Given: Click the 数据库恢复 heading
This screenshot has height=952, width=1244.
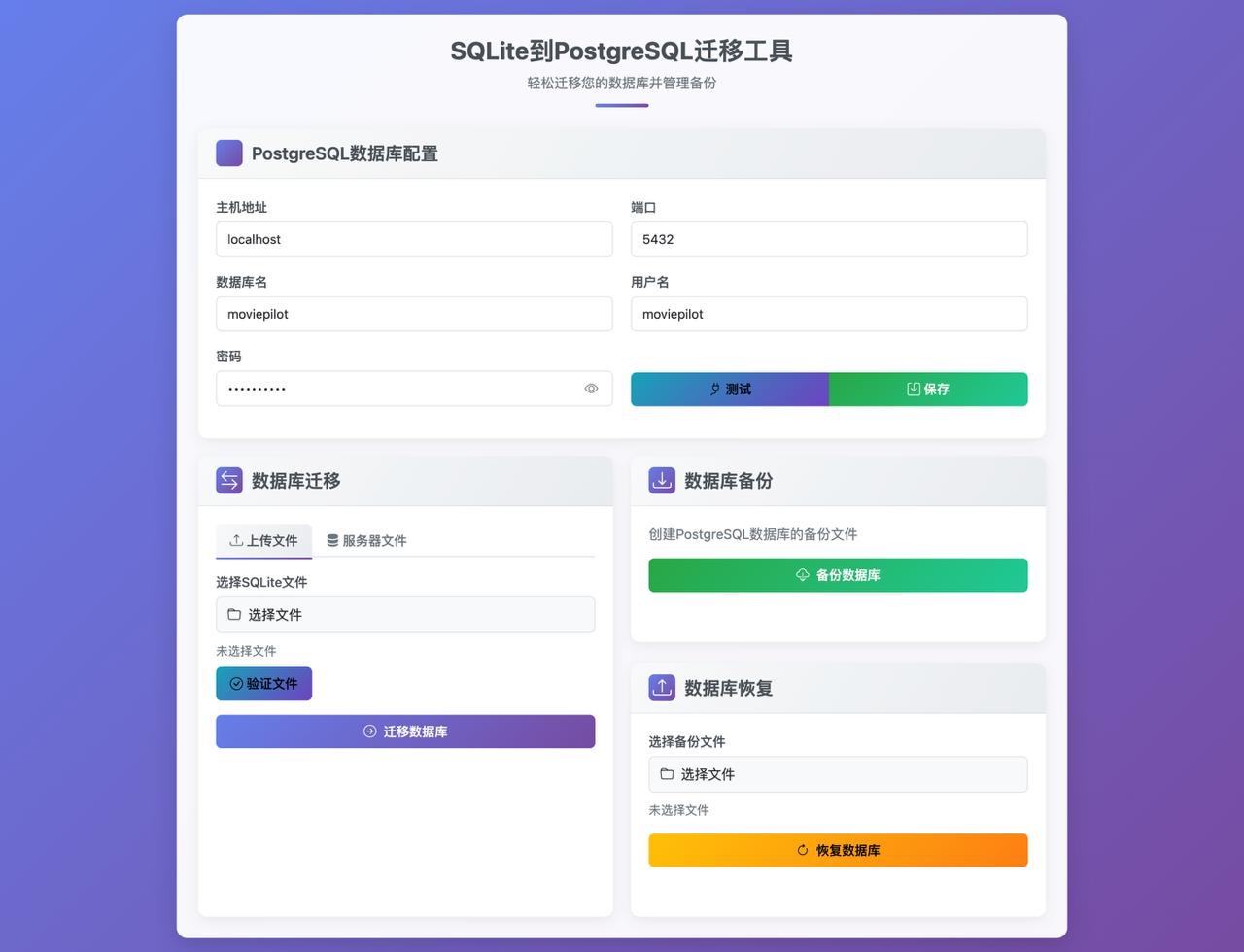Looking at the screenshot, I should 729,688.
